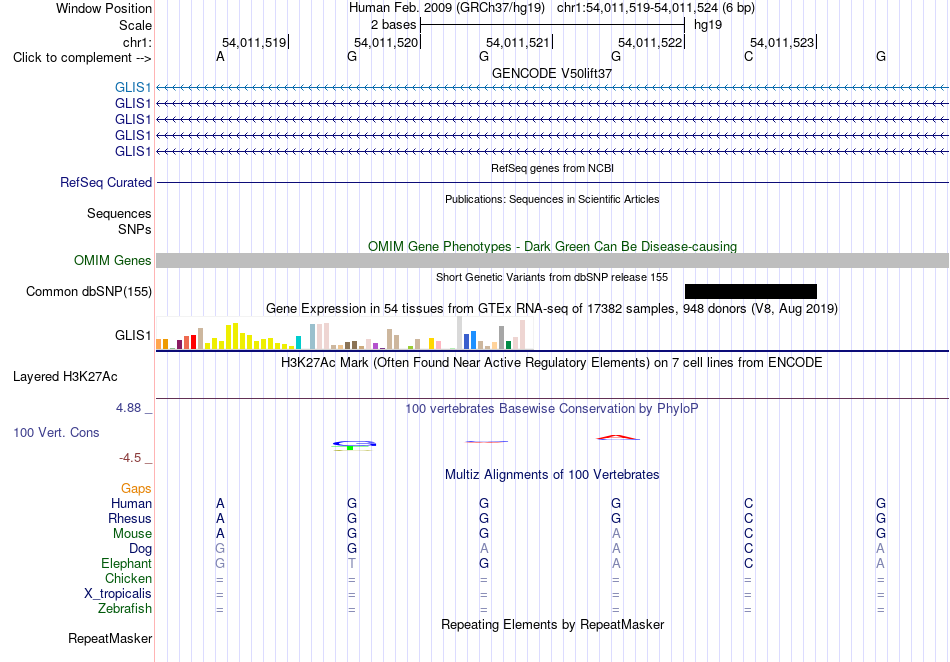Click the 'Click to complement -->' label
This screenshot has width=950, height=662.
tap(82, 58)
